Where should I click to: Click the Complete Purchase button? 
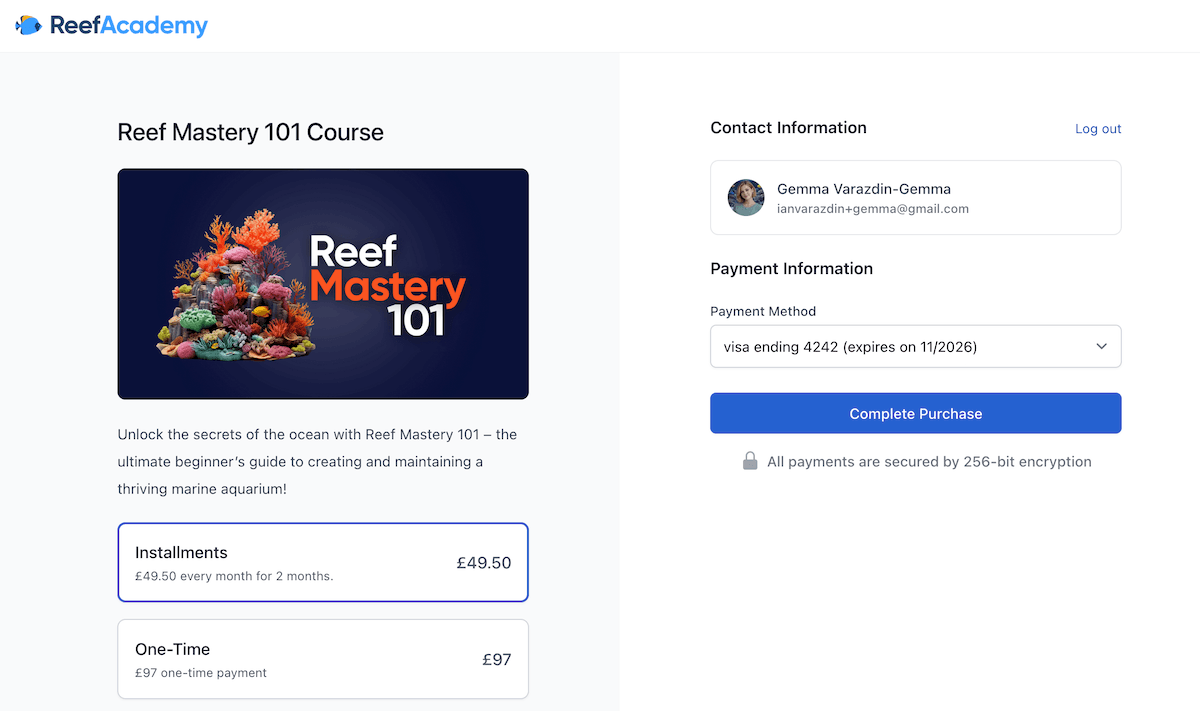pos(916,413)
